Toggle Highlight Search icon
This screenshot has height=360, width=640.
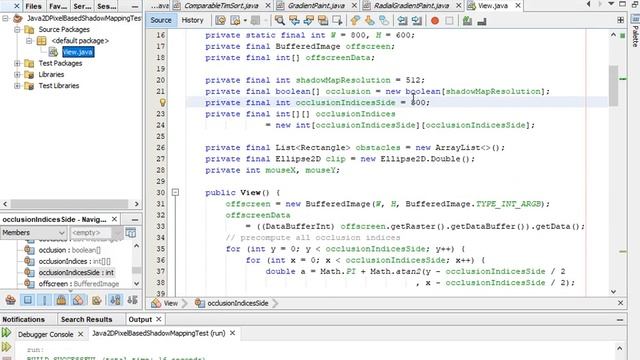[323, 20]
